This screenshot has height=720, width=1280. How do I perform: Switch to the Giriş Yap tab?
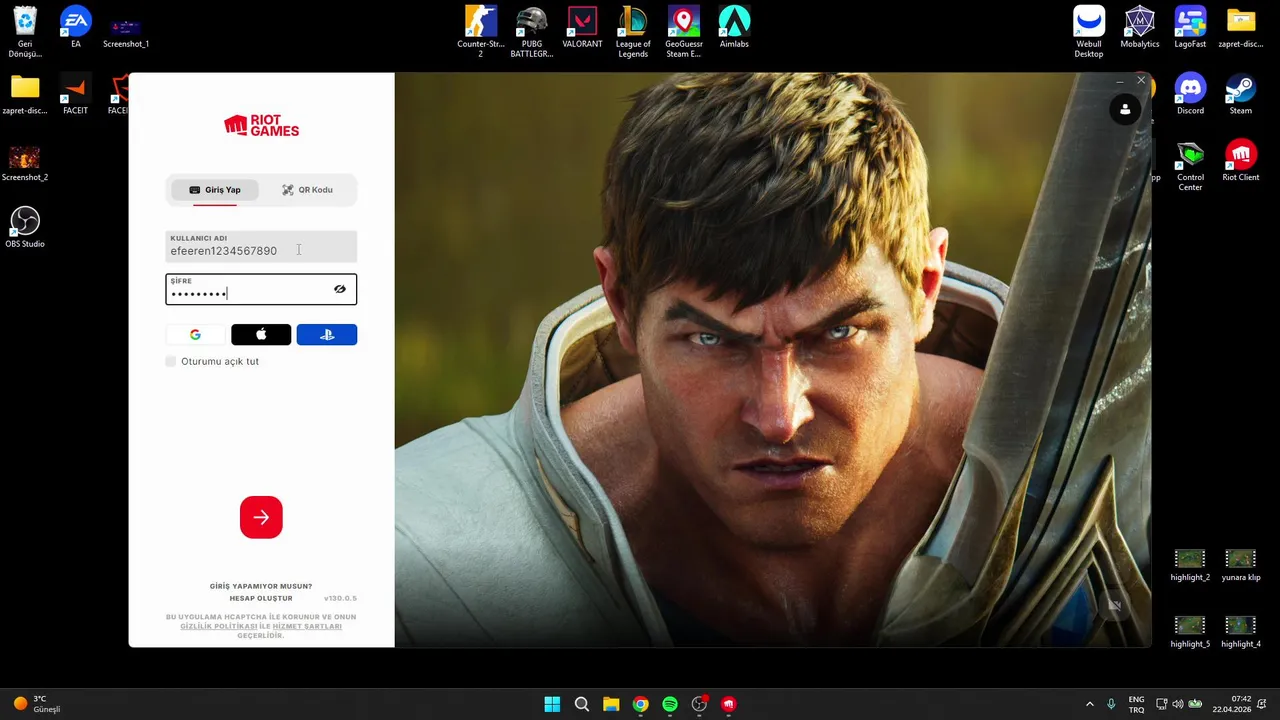pyautogui.click(x=216, y=190)
